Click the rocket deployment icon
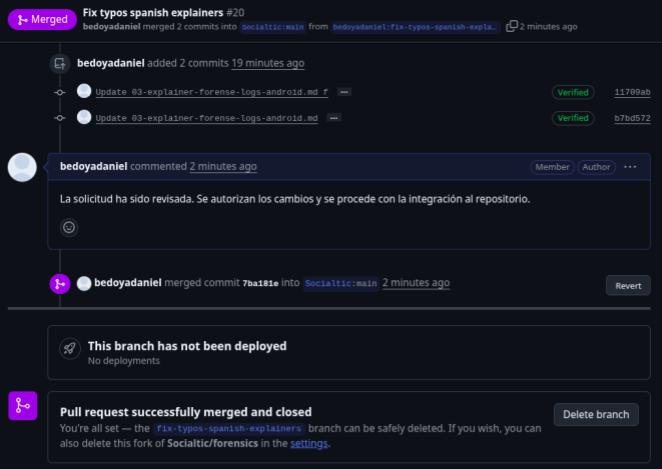Viewport: 662px width, 469px height. [69, 348]
